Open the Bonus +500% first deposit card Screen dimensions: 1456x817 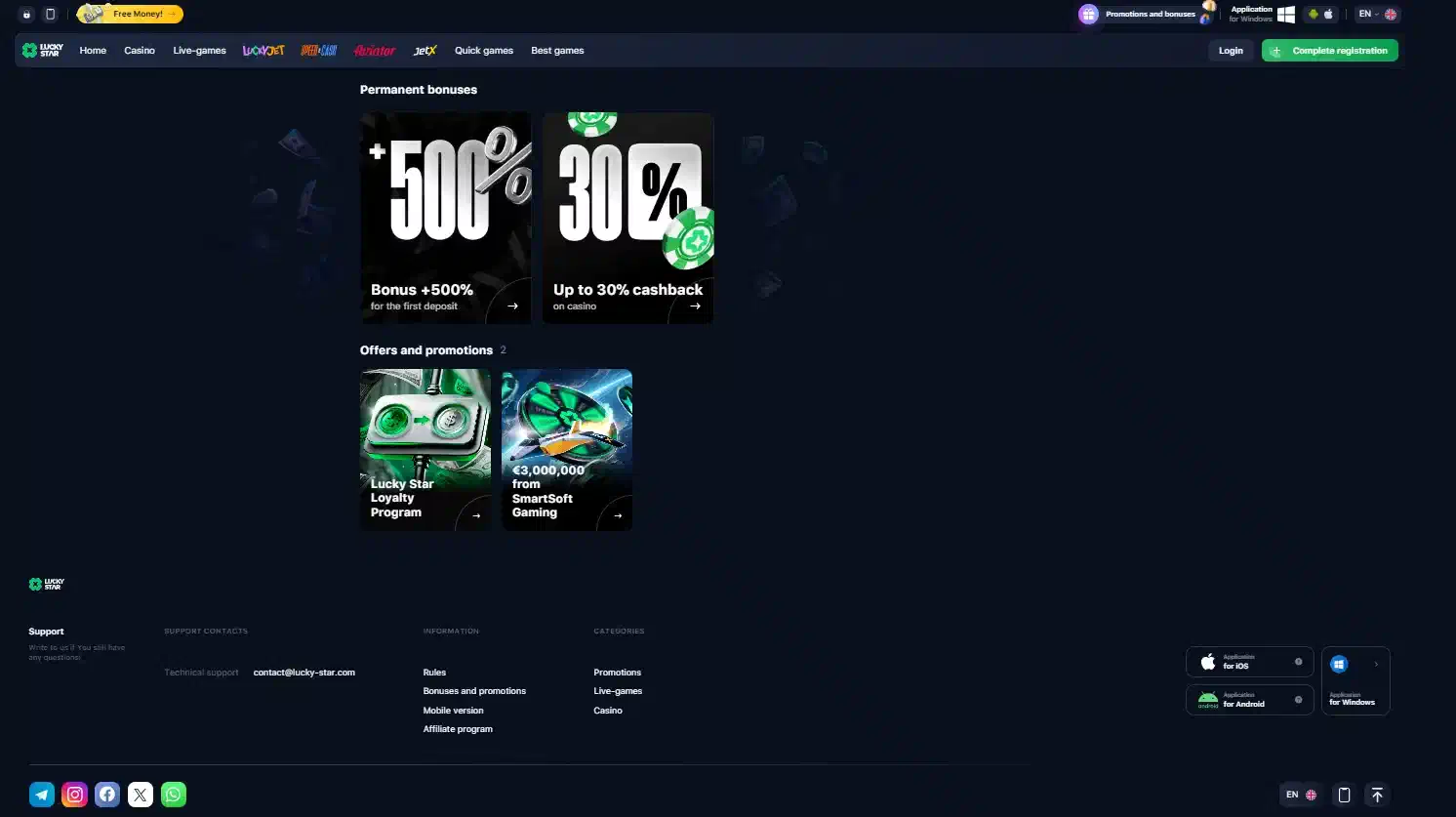tap(446, 218)
